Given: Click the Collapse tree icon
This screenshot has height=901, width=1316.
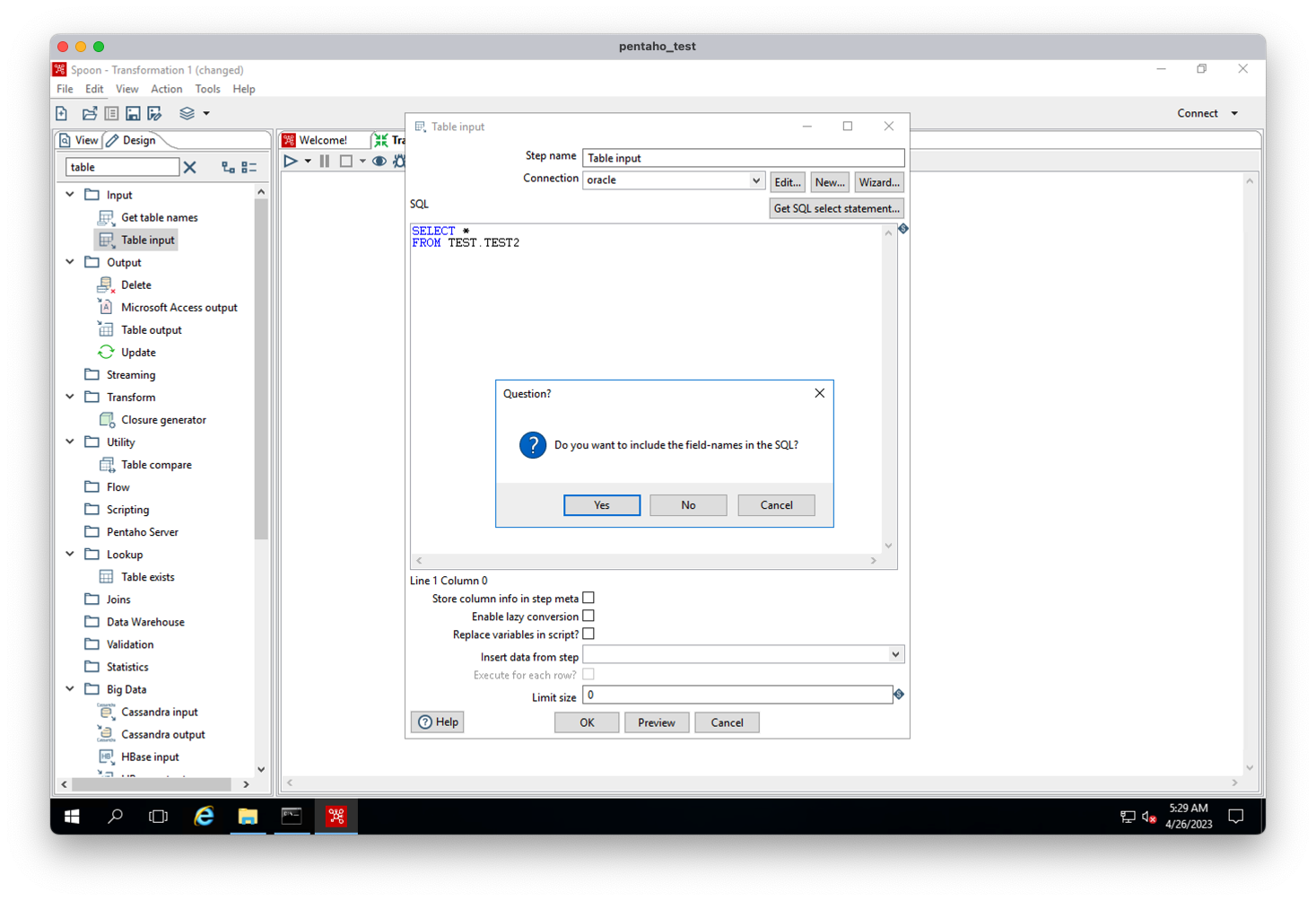Looking at the screenshot, I should [249, 167].
